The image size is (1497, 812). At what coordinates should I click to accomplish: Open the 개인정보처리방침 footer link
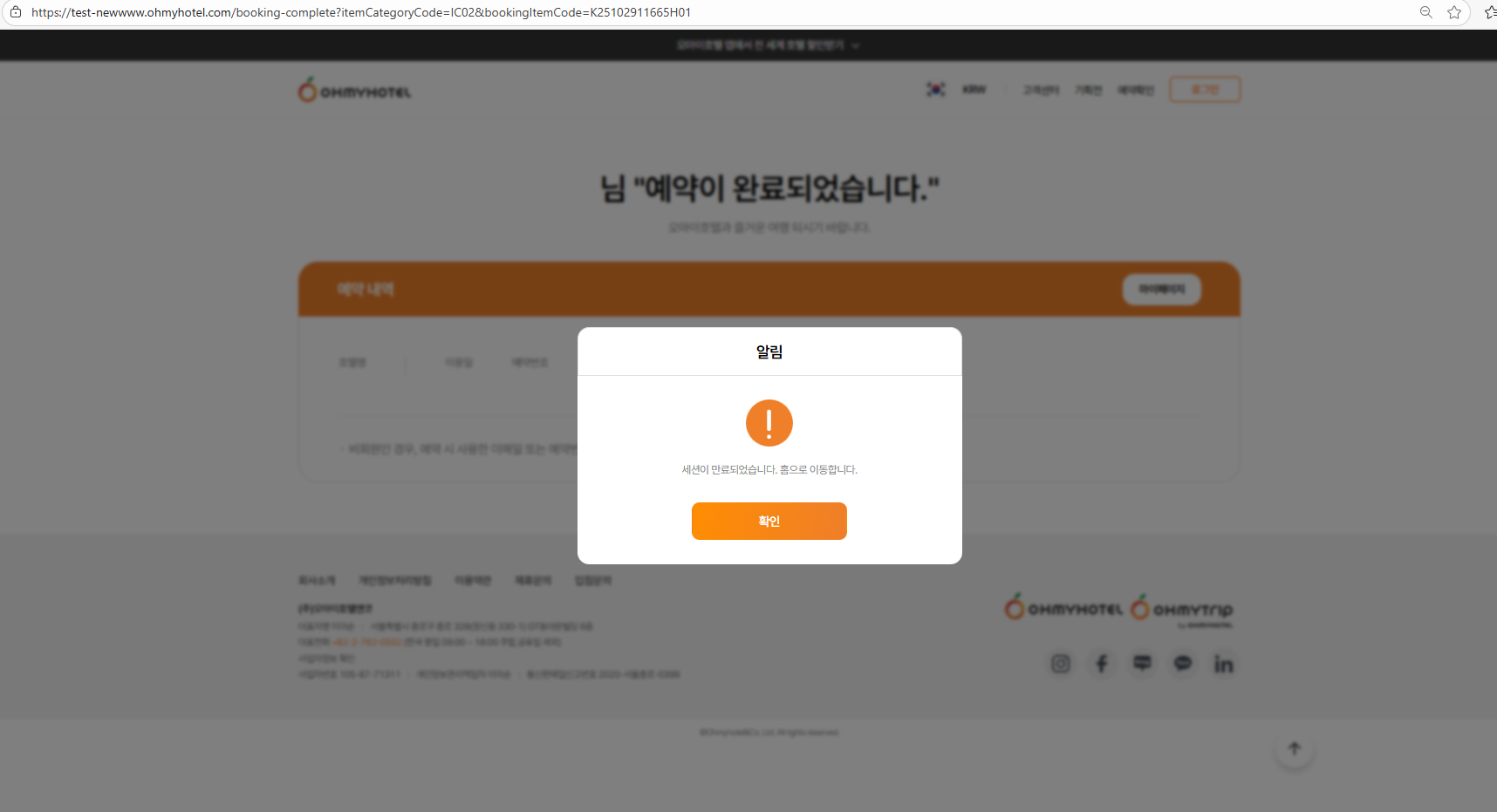point(395,580)
